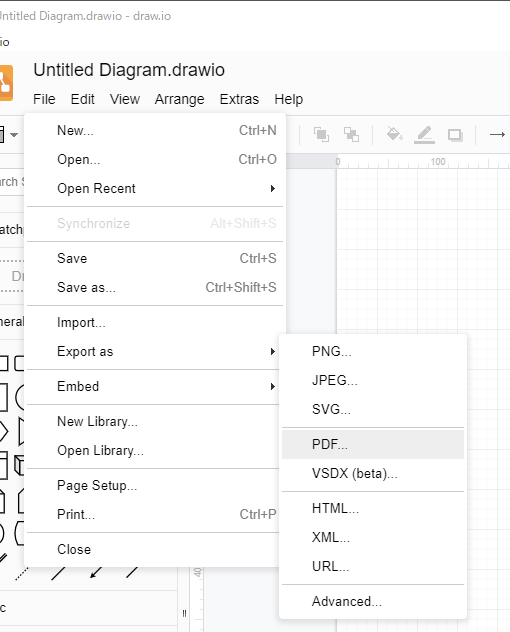Export diagram as JPEG...
510x632 pixels.
point(373,380)
